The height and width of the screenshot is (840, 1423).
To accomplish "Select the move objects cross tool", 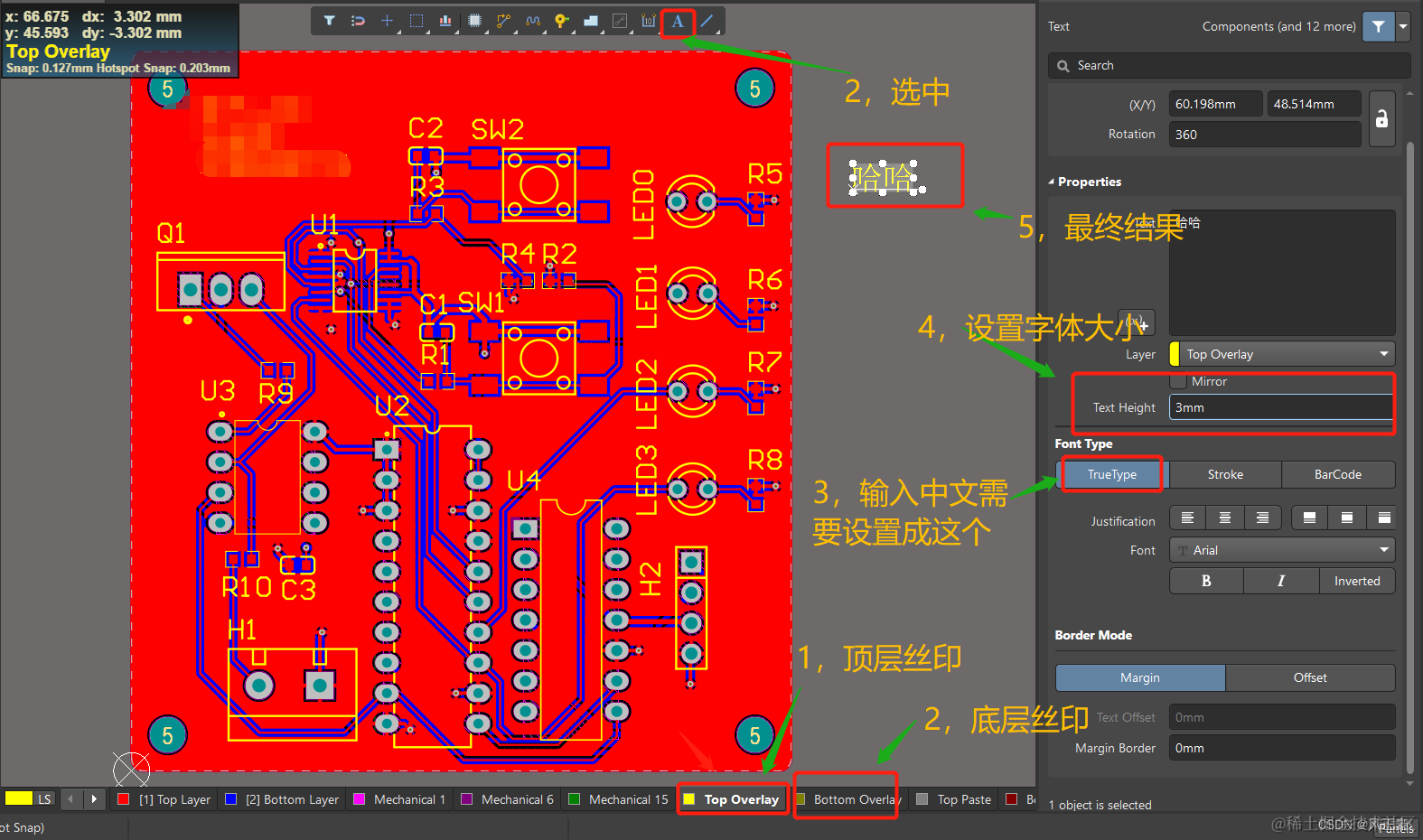I will tap(387, 21).
